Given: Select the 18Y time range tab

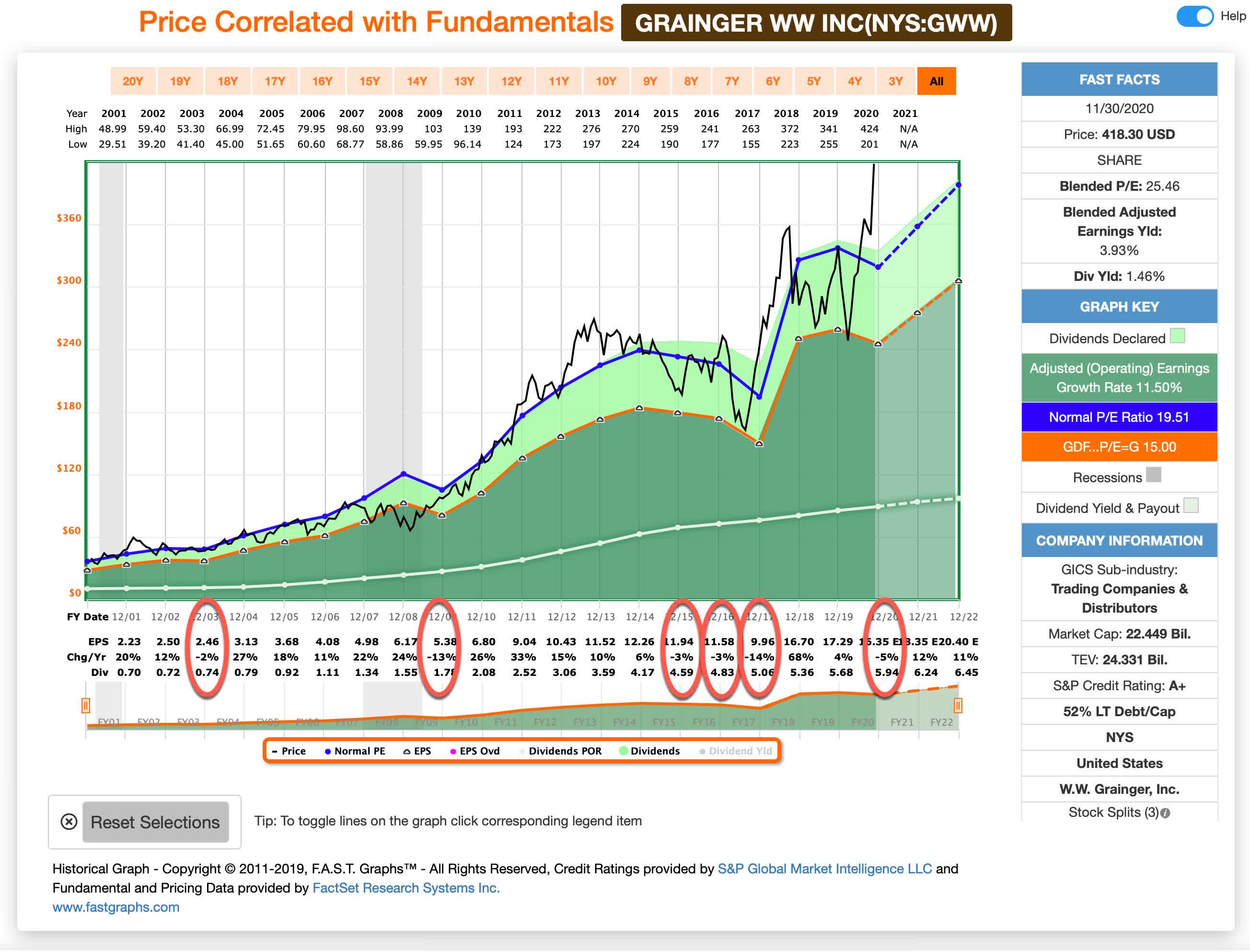Looking at the screenshot, I should pos(228,81).
